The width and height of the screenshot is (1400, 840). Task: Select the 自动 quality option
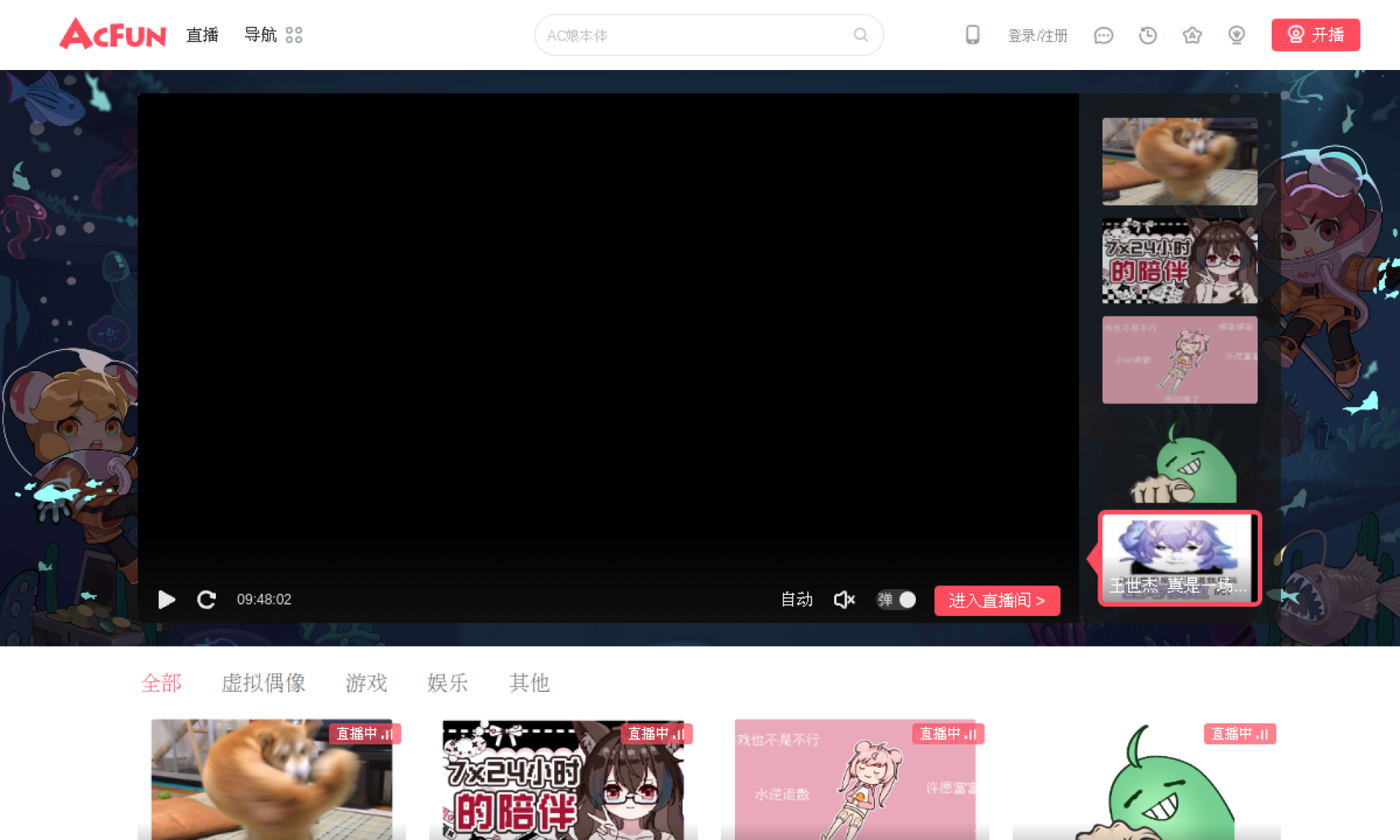tap(796, 599)
